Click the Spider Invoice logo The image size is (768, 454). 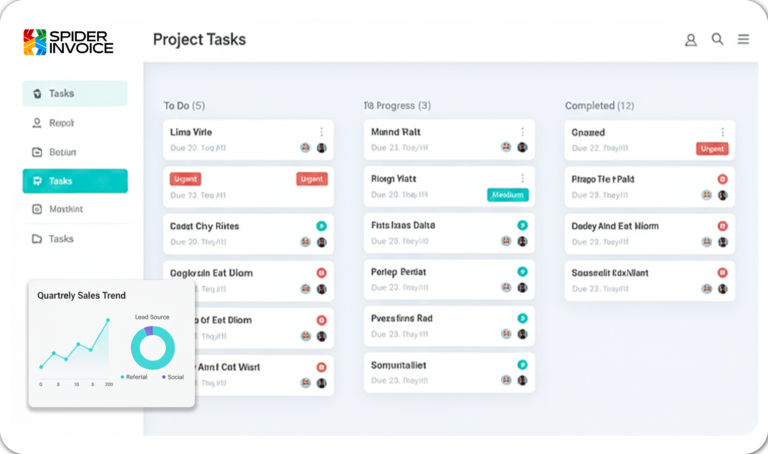[69, 41]
